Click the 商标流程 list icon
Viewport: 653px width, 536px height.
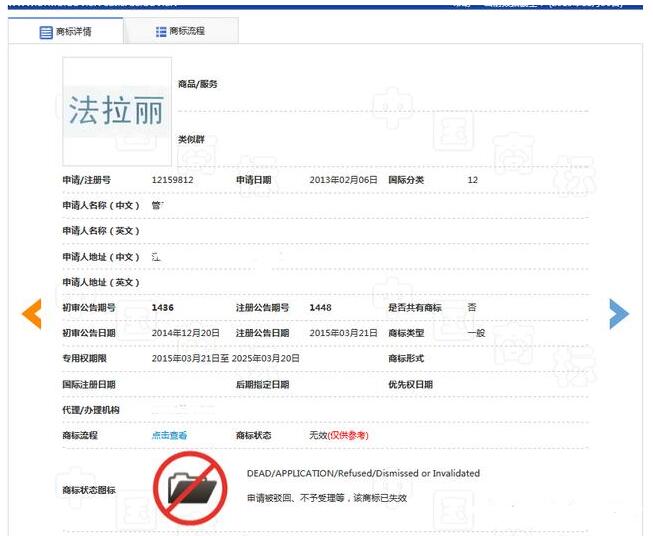tap(161, 32)
